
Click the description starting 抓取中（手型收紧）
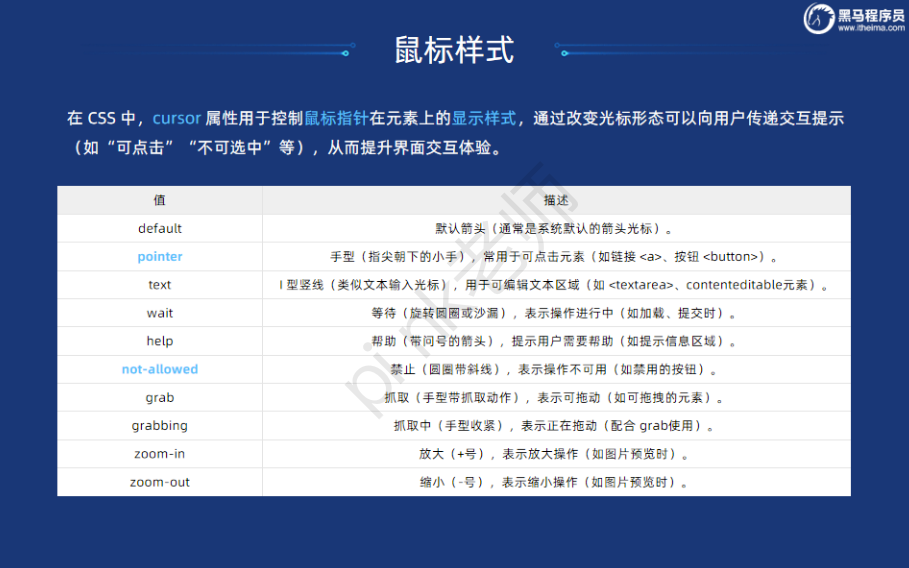point(555,425)
